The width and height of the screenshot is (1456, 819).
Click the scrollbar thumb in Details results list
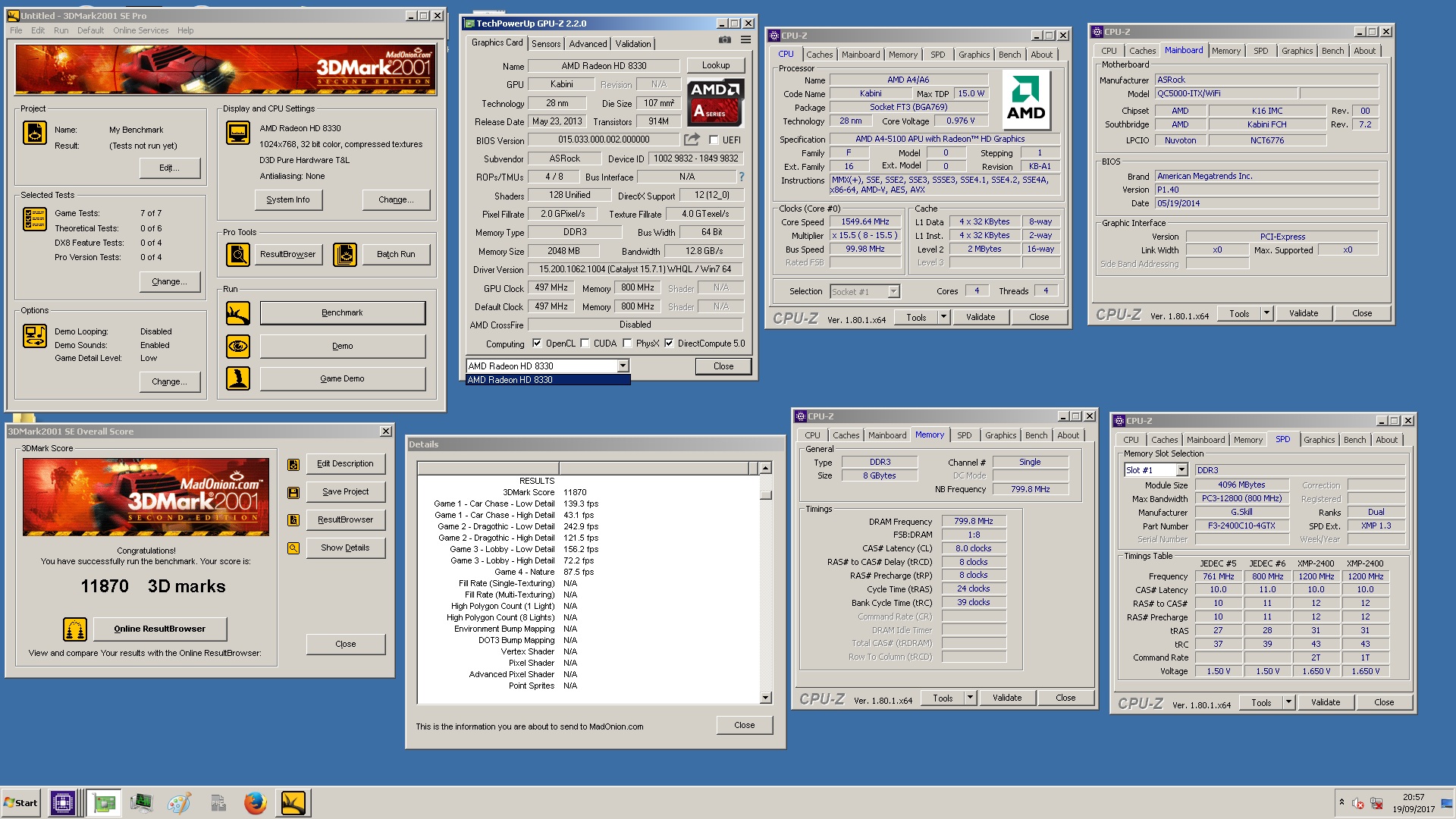coord(765,495)
